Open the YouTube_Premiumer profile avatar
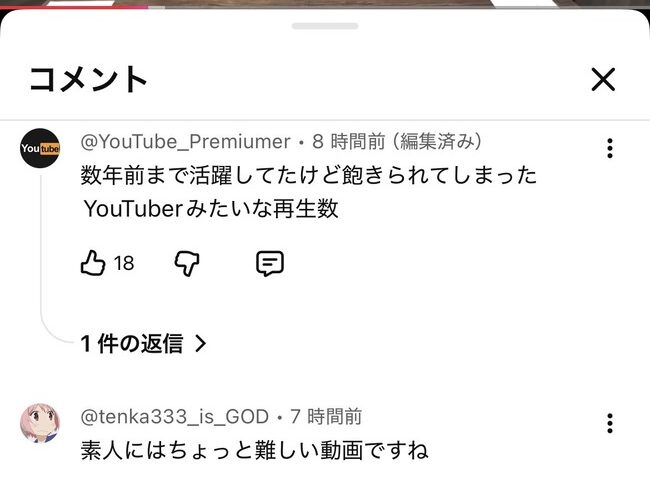 tap(40, 148)
